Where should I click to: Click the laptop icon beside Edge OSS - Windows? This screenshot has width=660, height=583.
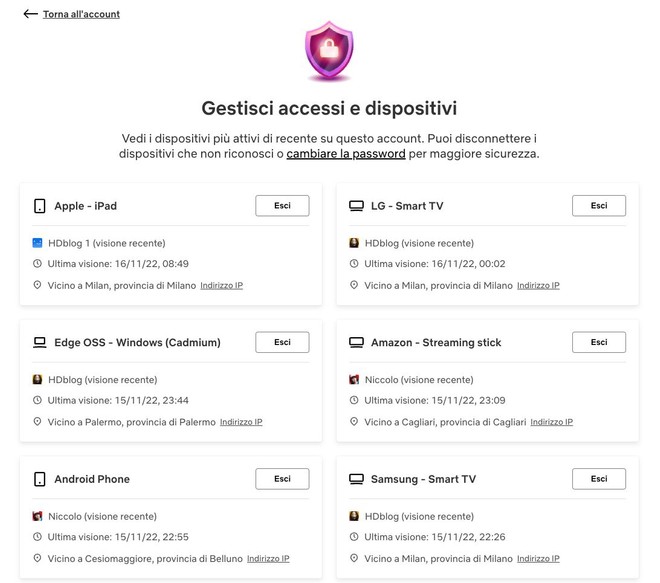coord(40,342)
